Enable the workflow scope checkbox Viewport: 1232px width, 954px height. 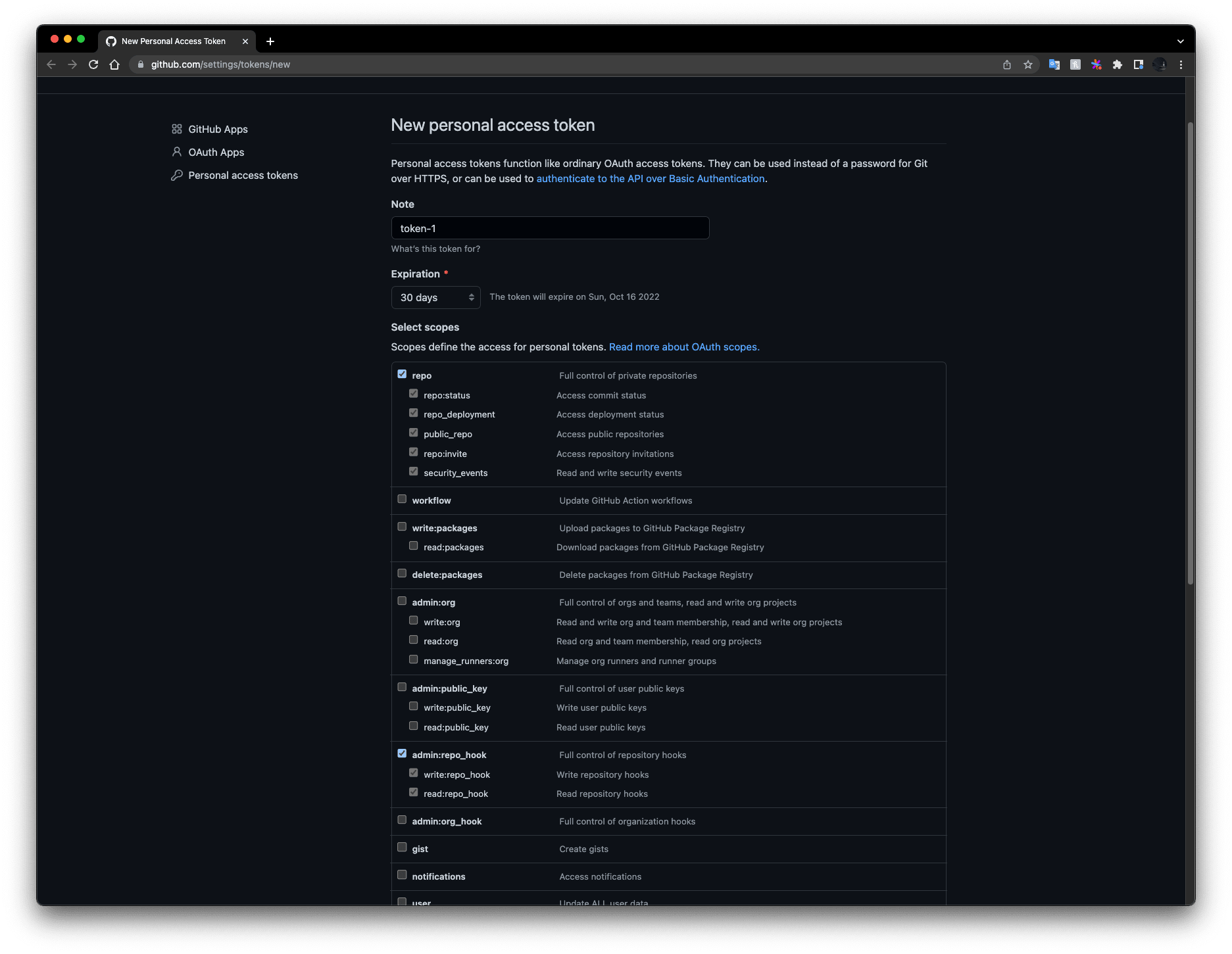click(x=402, y=499)
